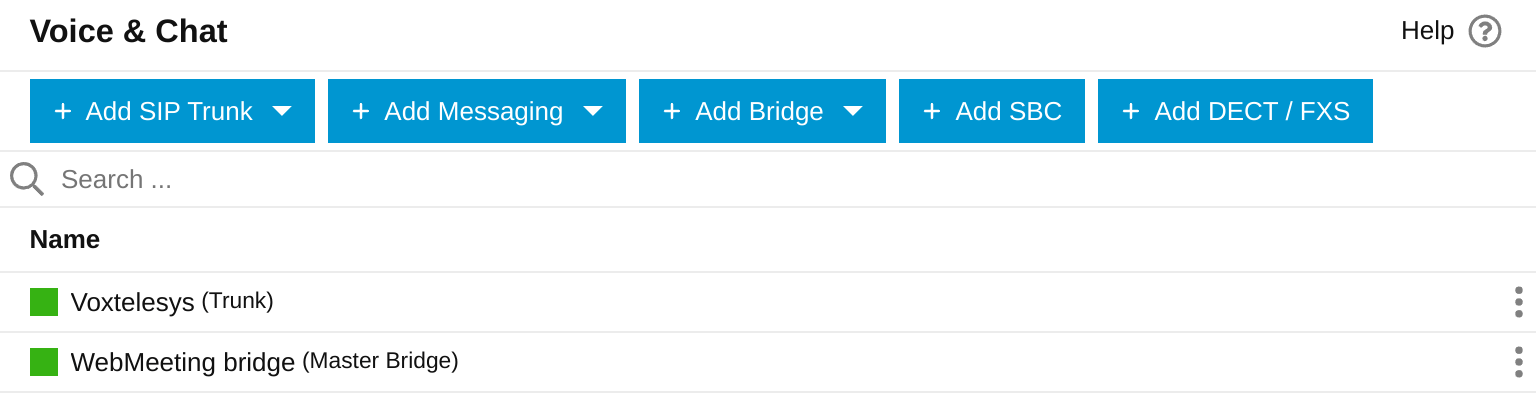Click the plus icon on Add Bridge
1536x417 pixels.
coord(672,111)
